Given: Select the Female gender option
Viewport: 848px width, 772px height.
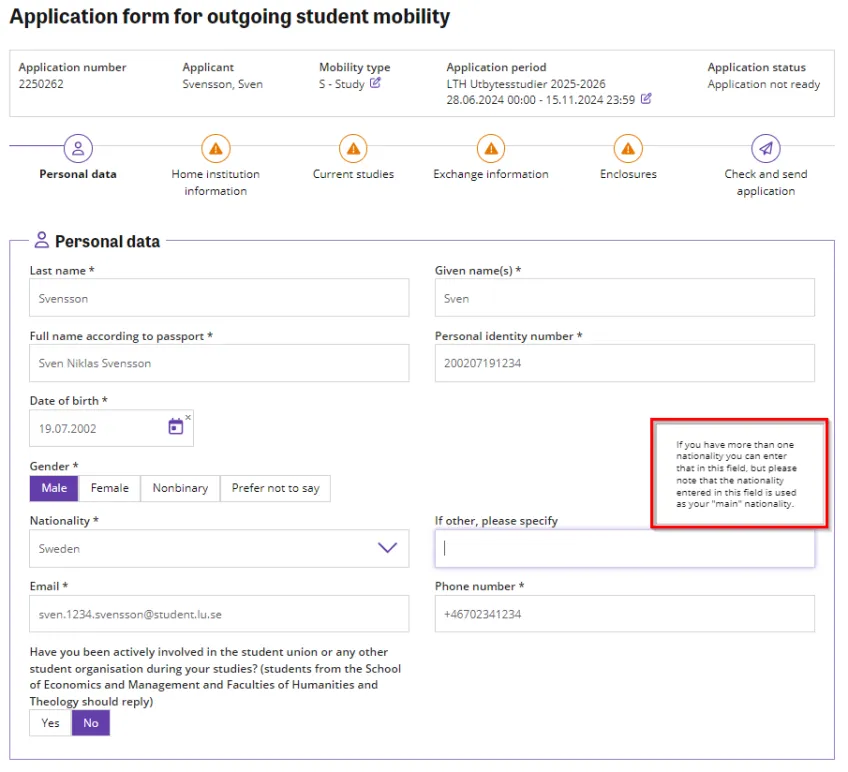Looking at the screenshot, I should tap(109, 488).
